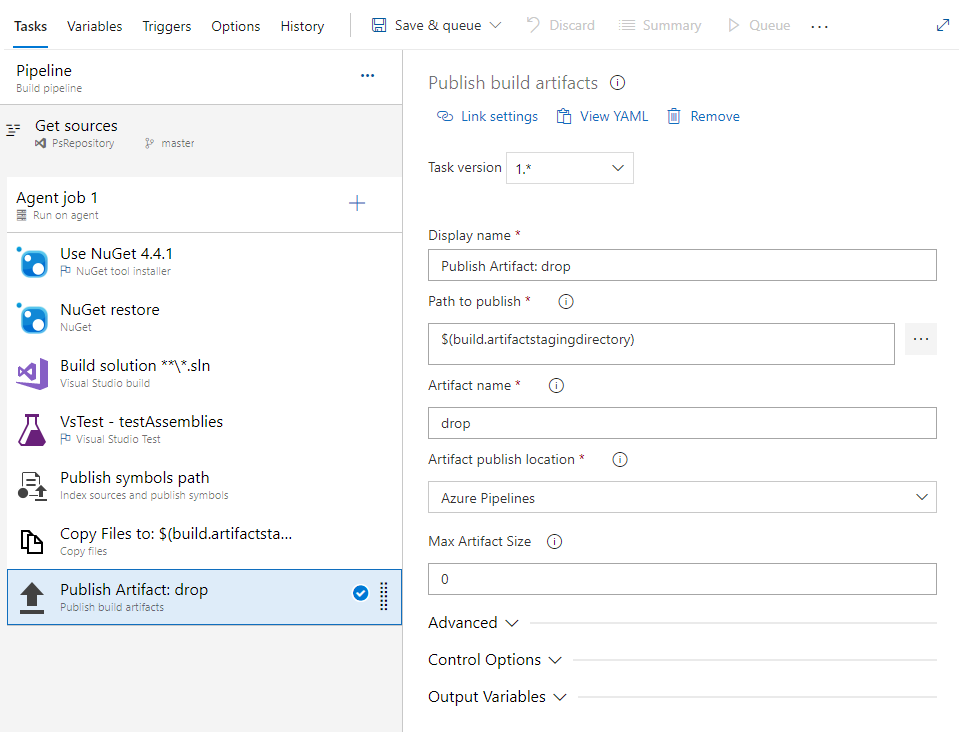Screen dimensions: 959x732
Task: Expand the Control Options section
Action: pos(495,660)
